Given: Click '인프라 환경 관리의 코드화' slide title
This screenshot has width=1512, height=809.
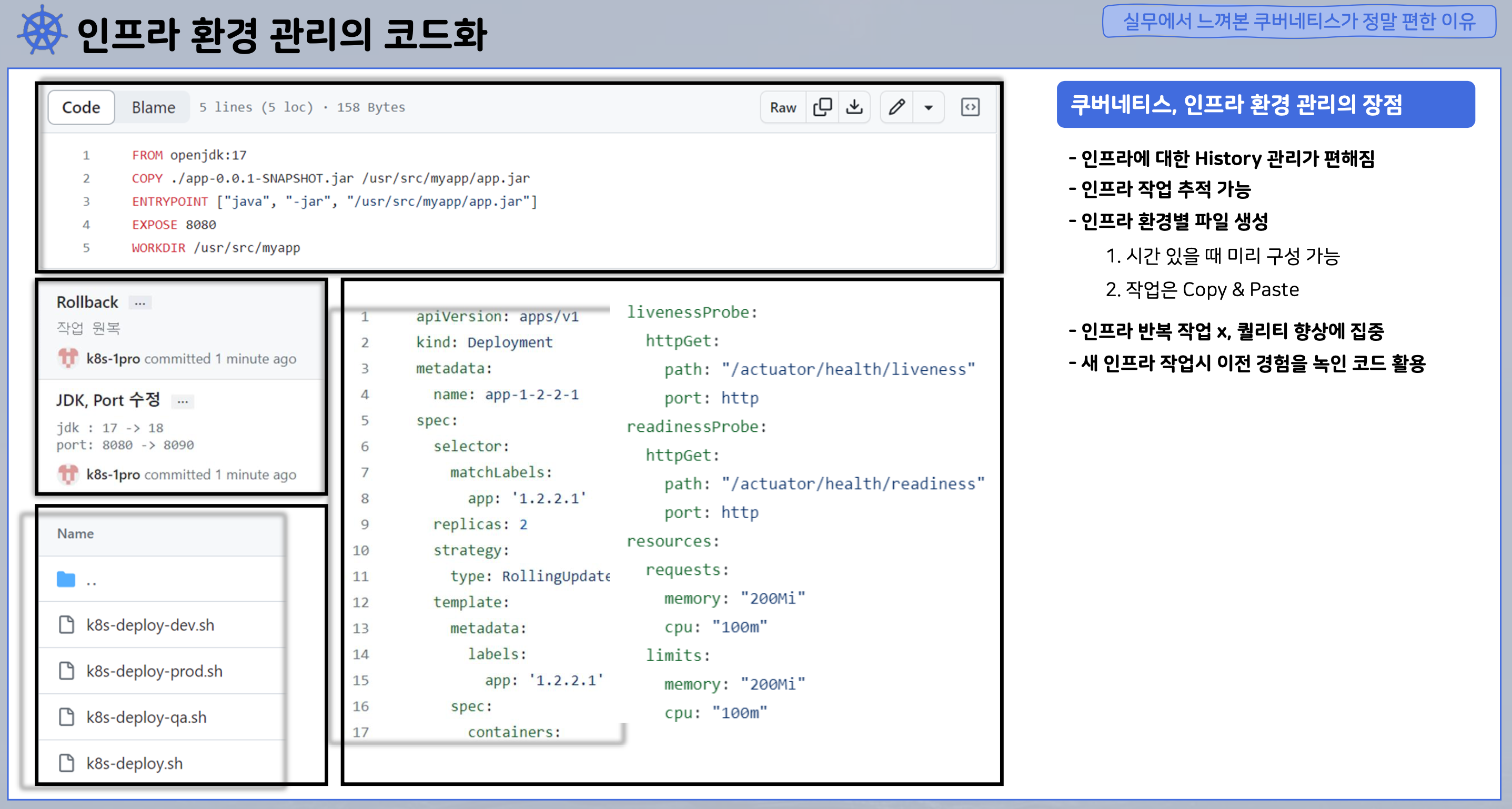Looking at the screenshot, I should click(282, 35).
